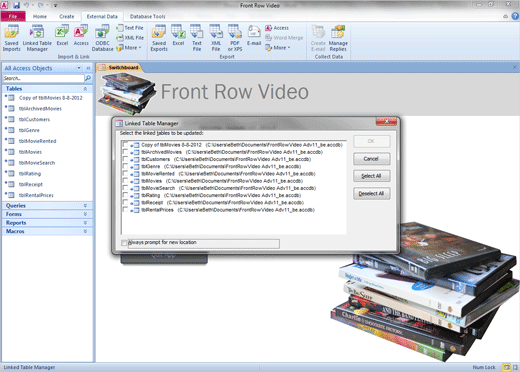Expand the Queries group in navigation pane
Viewport: 520px width, 372px height.
47,205
